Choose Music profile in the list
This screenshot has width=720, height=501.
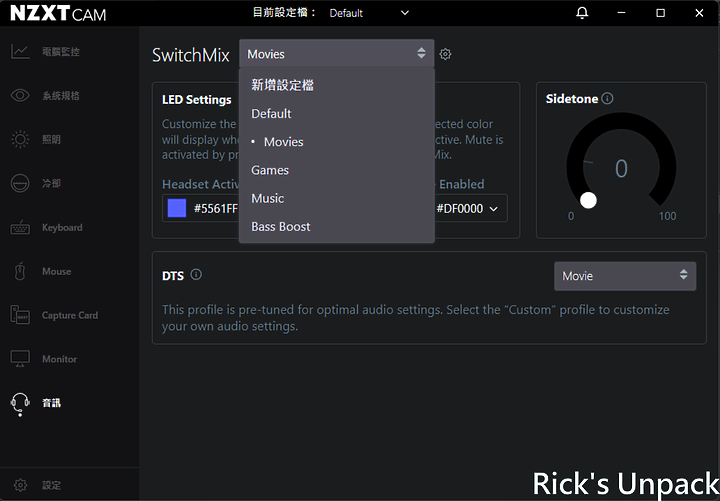337,198
